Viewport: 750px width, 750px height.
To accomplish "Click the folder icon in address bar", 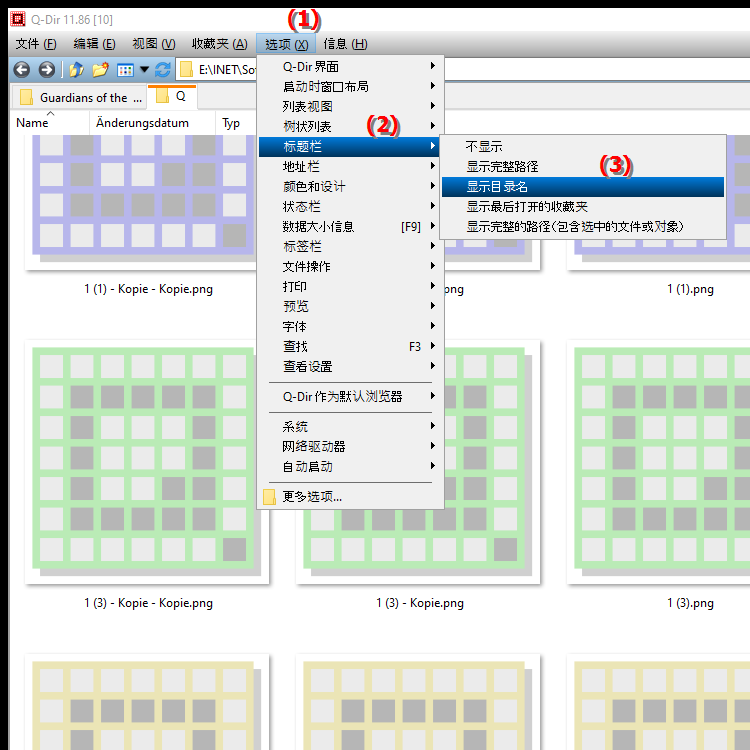I will coord(186,70).
